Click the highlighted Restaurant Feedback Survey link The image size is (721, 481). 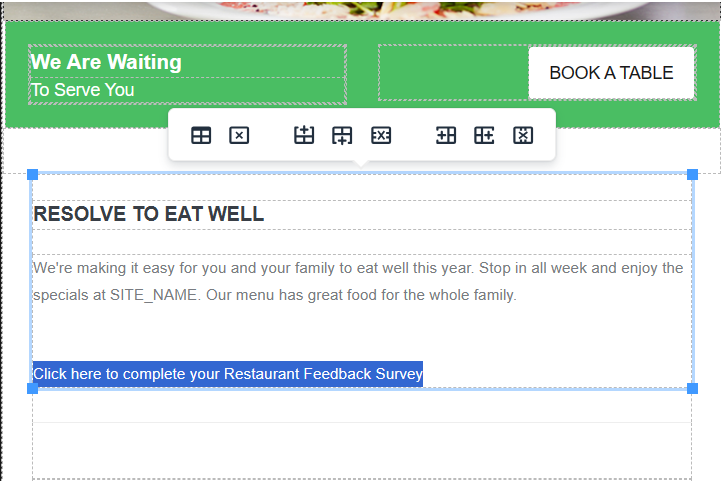tap(228, 374)
